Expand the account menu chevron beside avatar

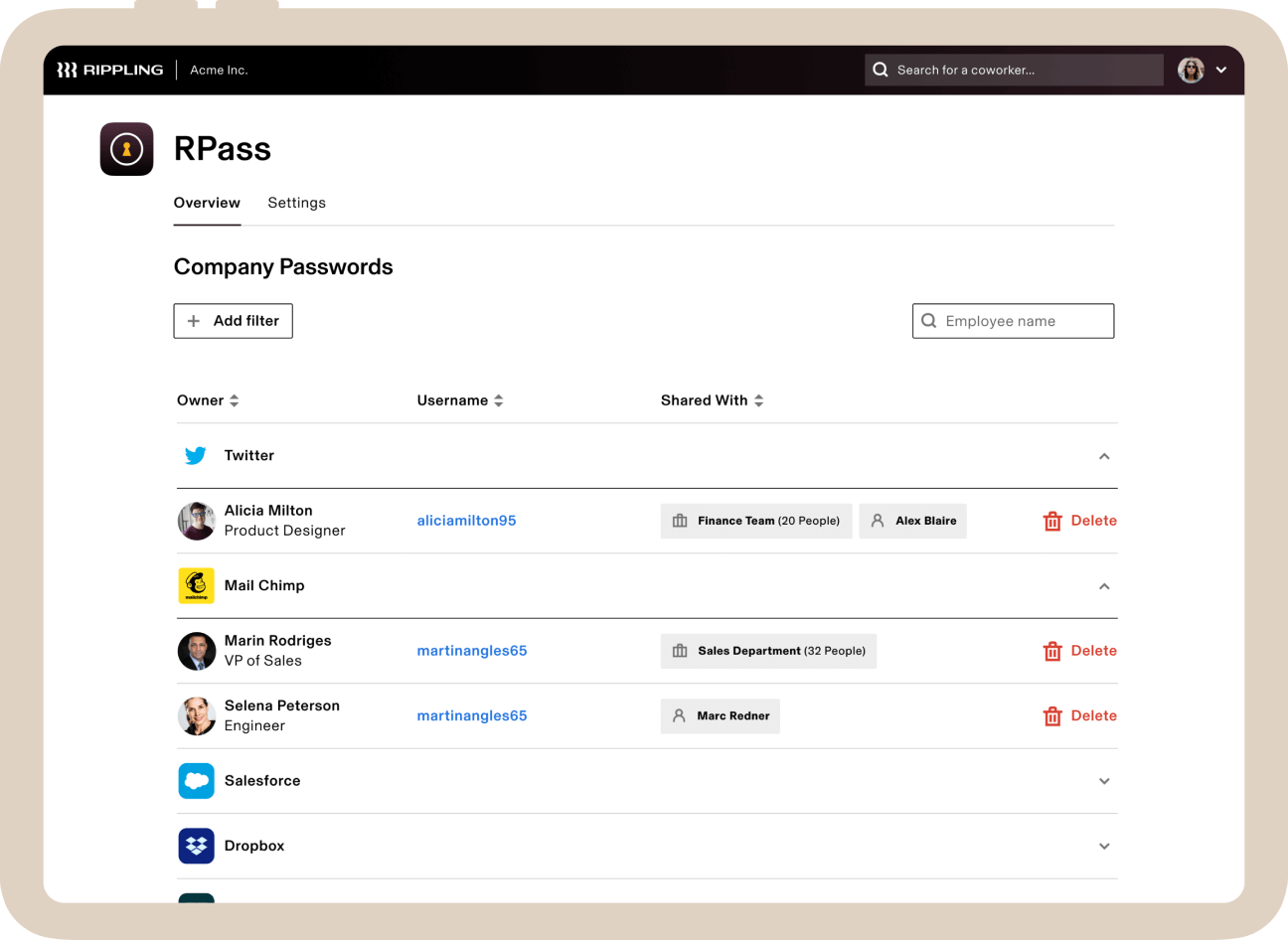1221,70
